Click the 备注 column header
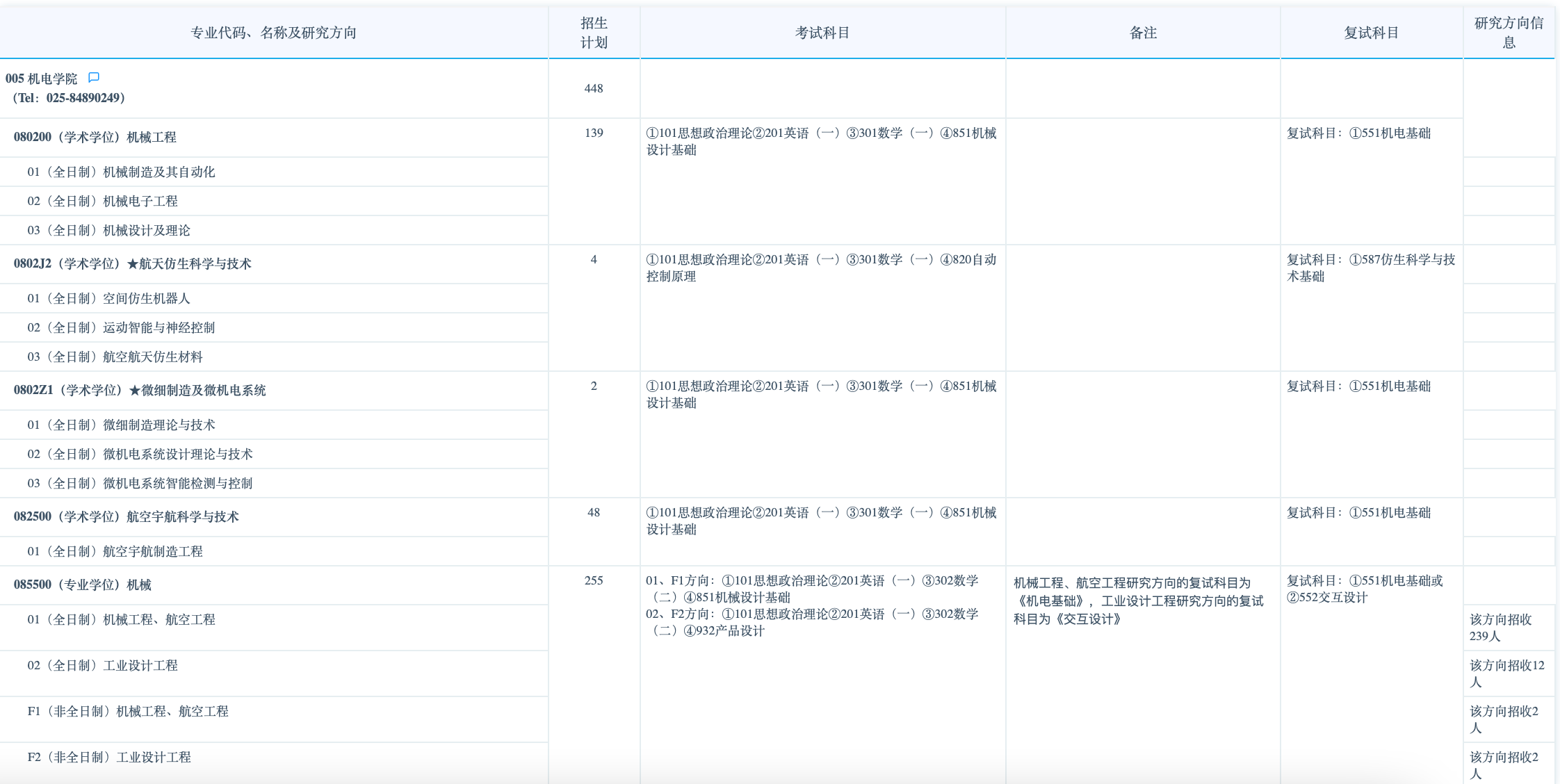Screen dimensions: 1560x784 point(1141,31)
